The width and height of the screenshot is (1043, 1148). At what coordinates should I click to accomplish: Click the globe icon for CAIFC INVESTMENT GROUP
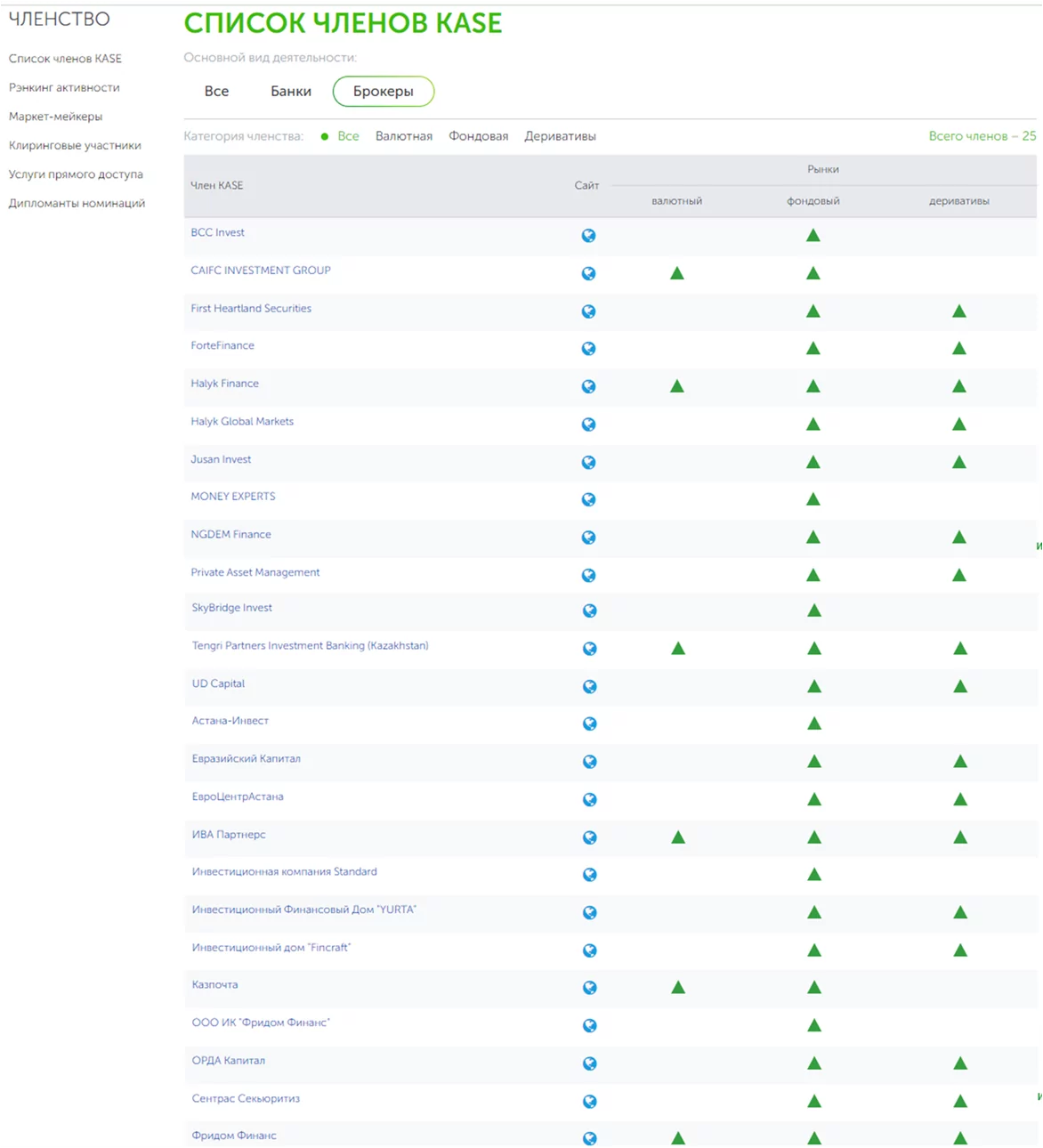point(588,273)
